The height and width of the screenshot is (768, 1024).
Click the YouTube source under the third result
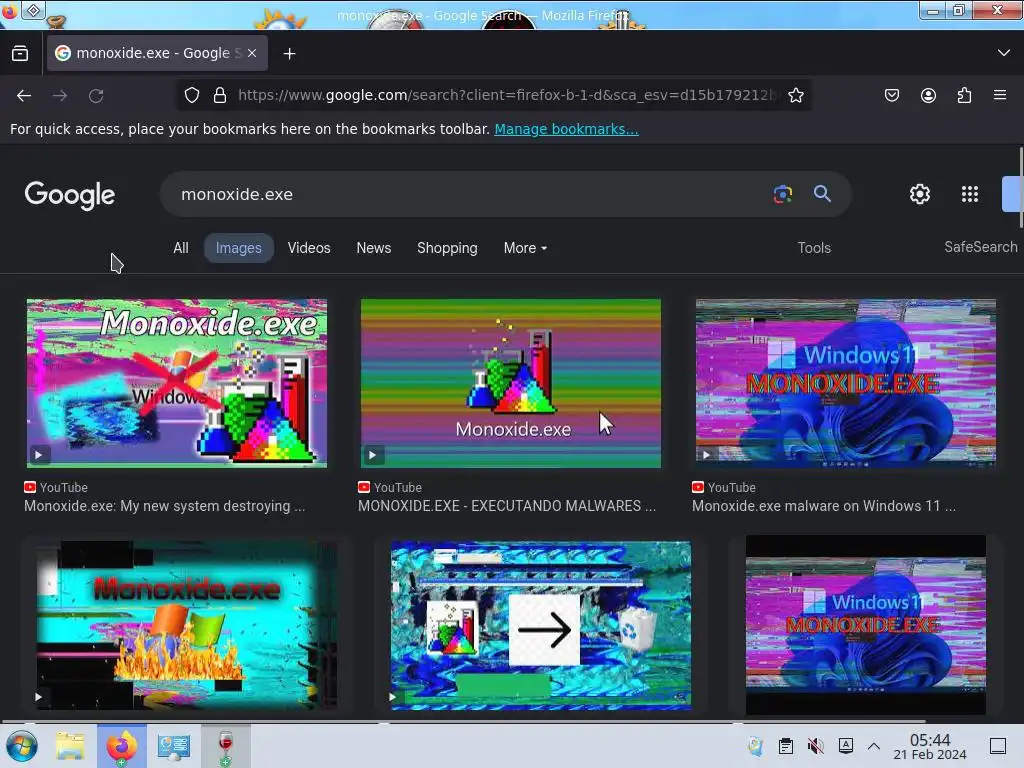[724, 487]
